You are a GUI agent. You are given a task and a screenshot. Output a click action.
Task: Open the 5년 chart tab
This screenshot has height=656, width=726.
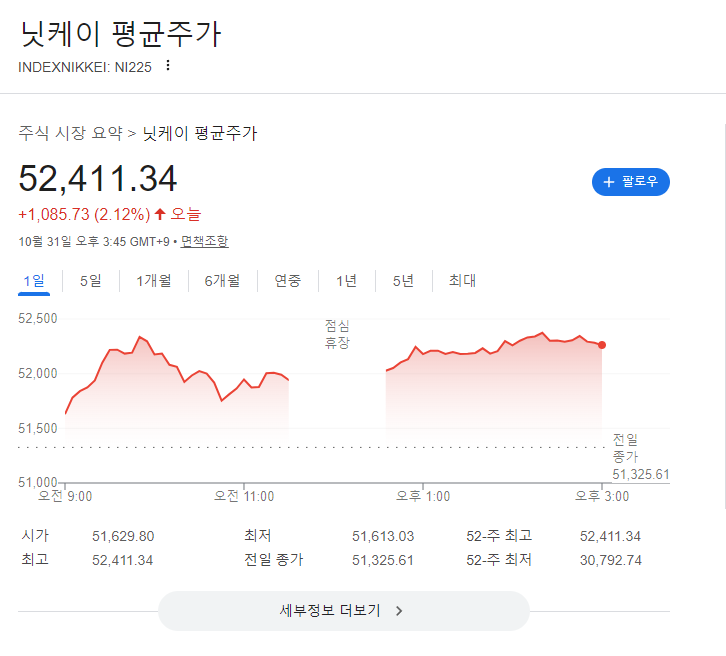pos(403,281)
